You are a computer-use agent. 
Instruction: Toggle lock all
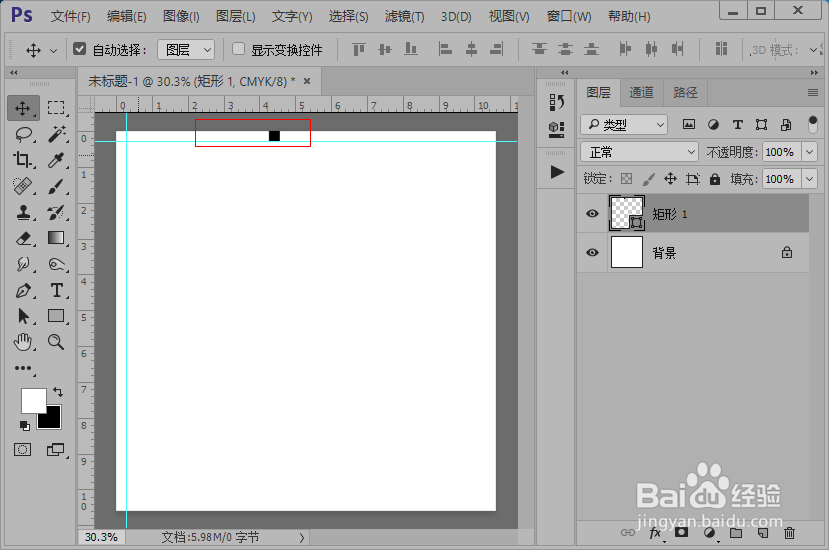[715, 179]
